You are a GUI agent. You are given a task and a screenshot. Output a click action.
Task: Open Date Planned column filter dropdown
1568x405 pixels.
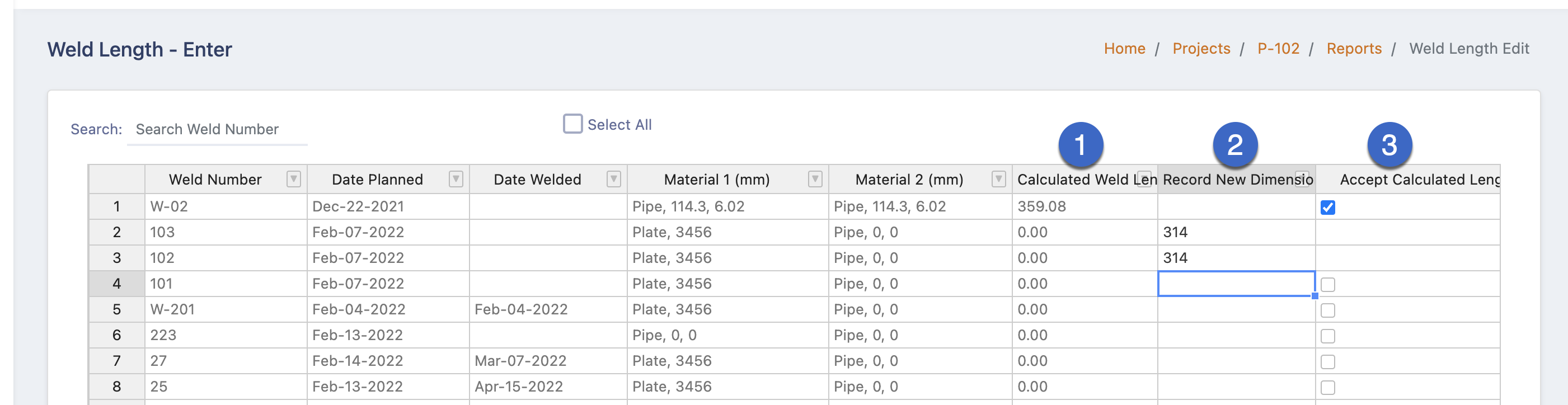[x=456, y=179]
